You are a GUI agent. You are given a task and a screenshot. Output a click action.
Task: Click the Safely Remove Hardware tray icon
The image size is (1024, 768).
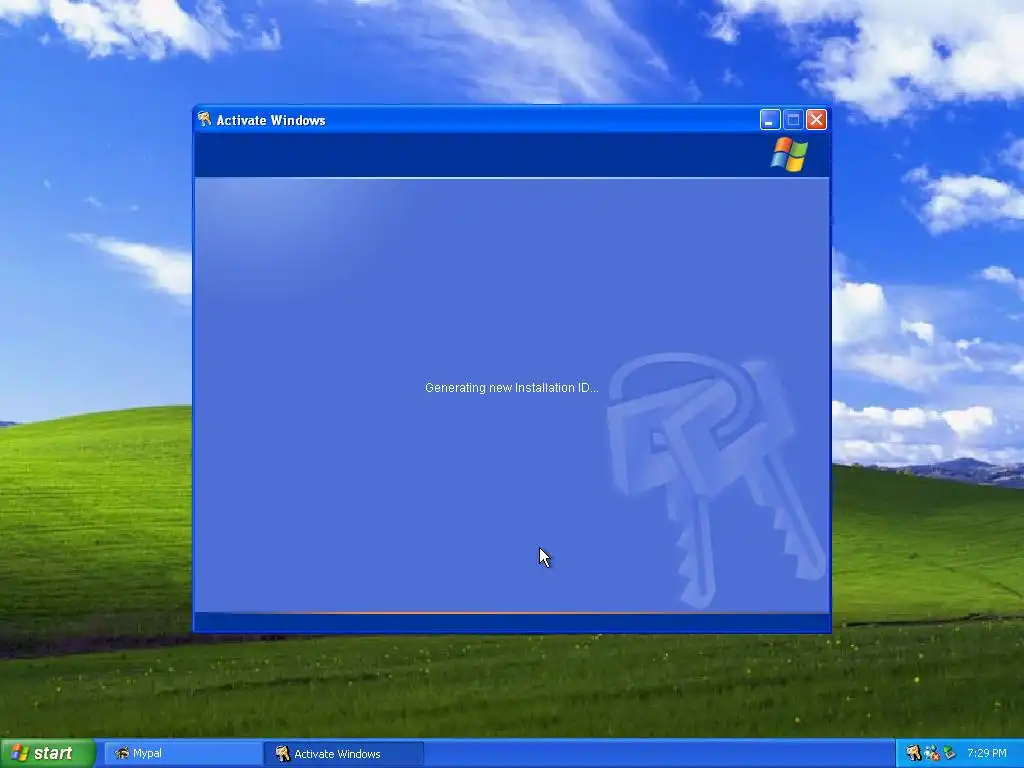pos(949,753)
